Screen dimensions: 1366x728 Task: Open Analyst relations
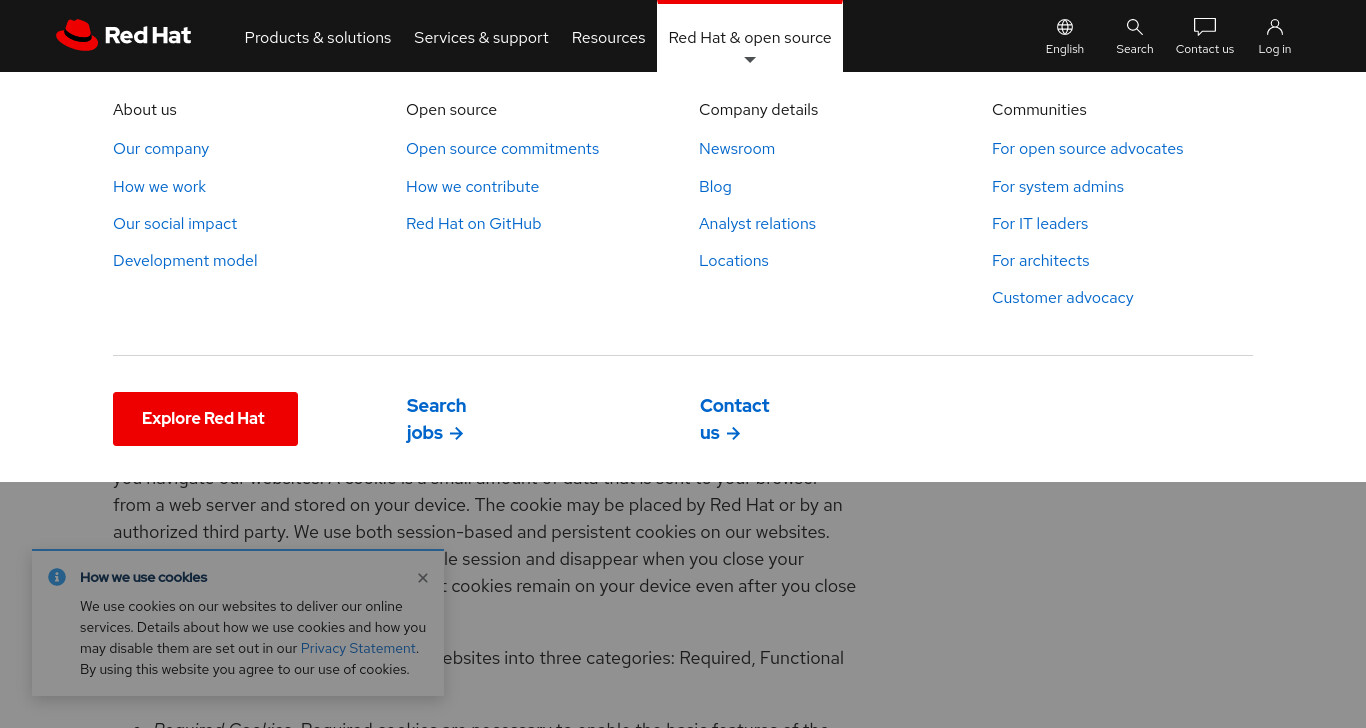(x=757, y=224)
